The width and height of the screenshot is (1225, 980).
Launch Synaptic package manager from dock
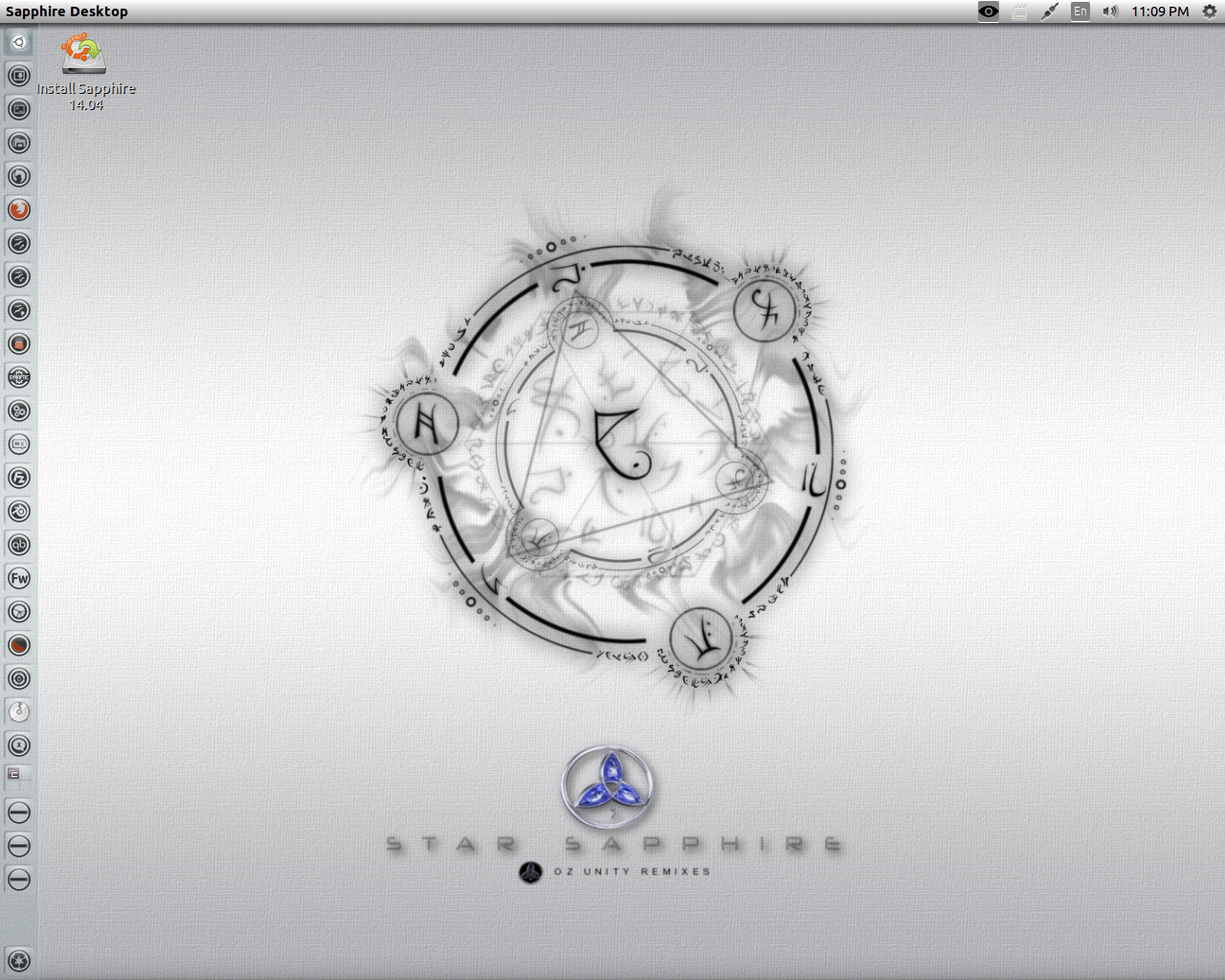(x=19, y=377)
